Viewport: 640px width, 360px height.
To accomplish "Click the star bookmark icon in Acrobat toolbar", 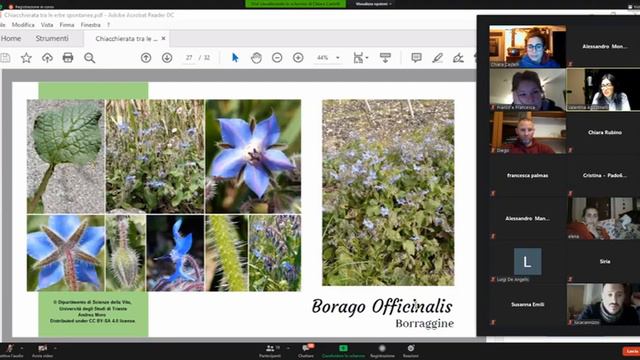I will pos(26,58).
